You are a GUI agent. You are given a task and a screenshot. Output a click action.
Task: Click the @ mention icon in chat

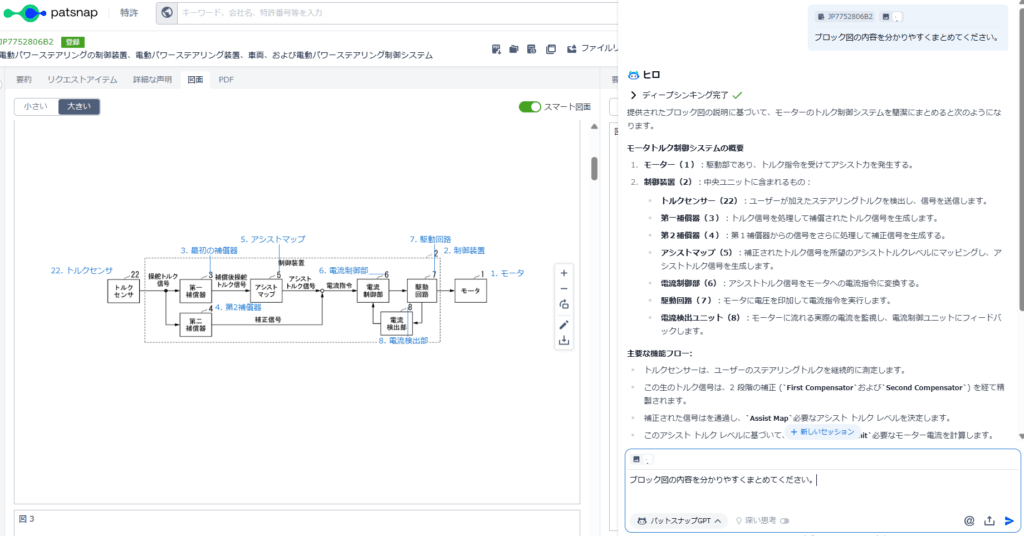(x=969, y=520)
